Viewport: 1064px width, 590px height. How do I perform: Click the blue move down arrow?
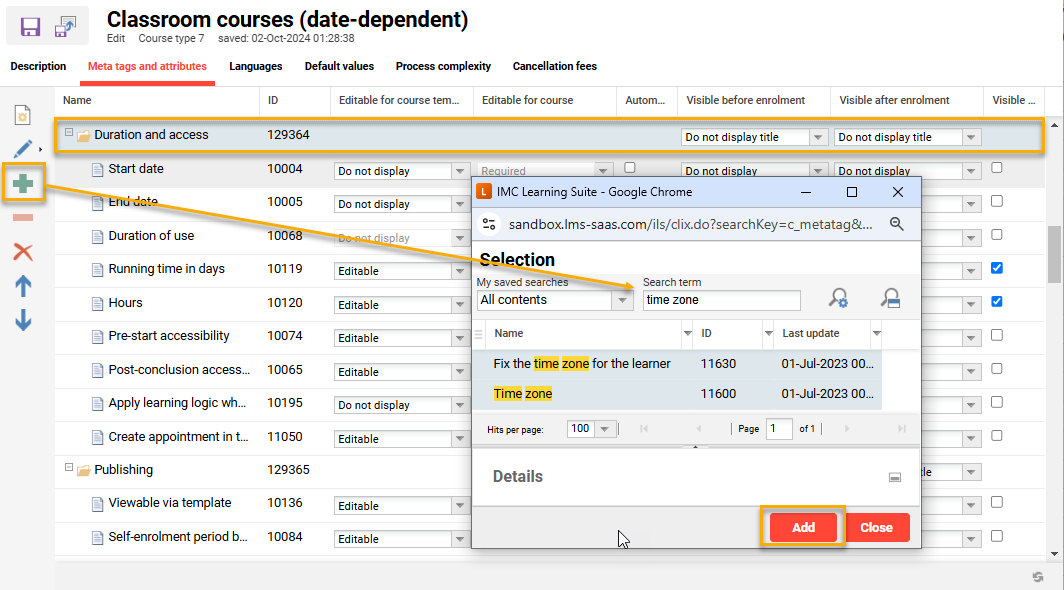click(x=23, y=320)
